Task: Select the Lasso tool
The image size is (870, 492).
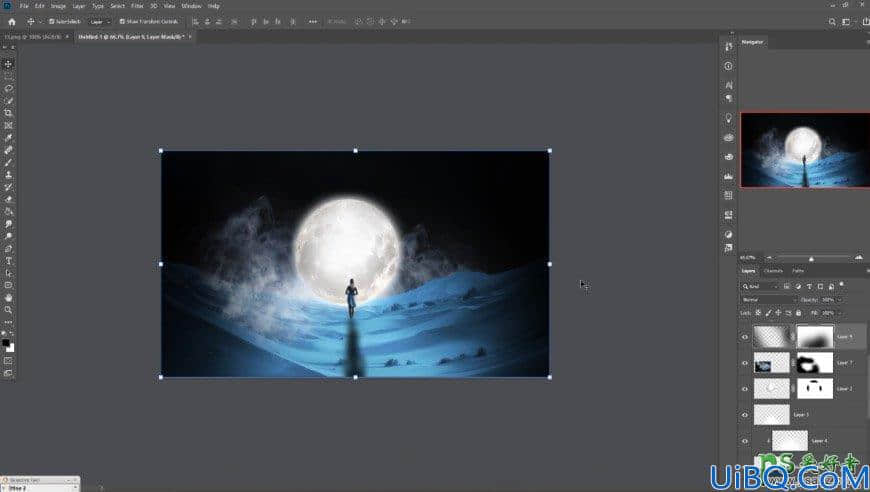Action: click(8, 89)
